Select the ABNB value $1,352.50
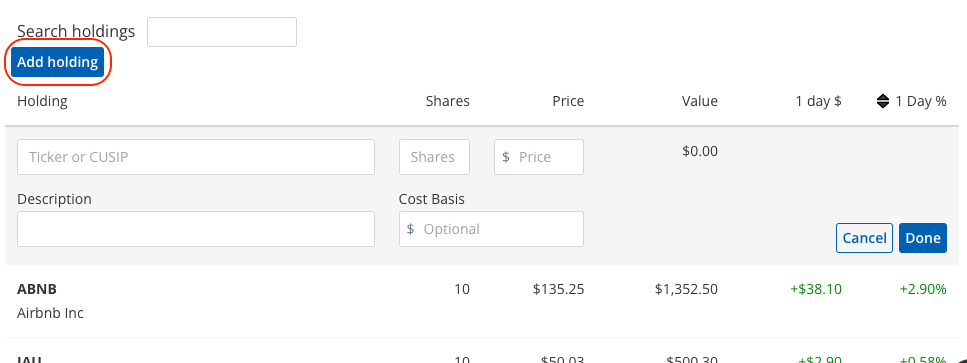This screenshot has height=363, width=967. click(686, 289)
